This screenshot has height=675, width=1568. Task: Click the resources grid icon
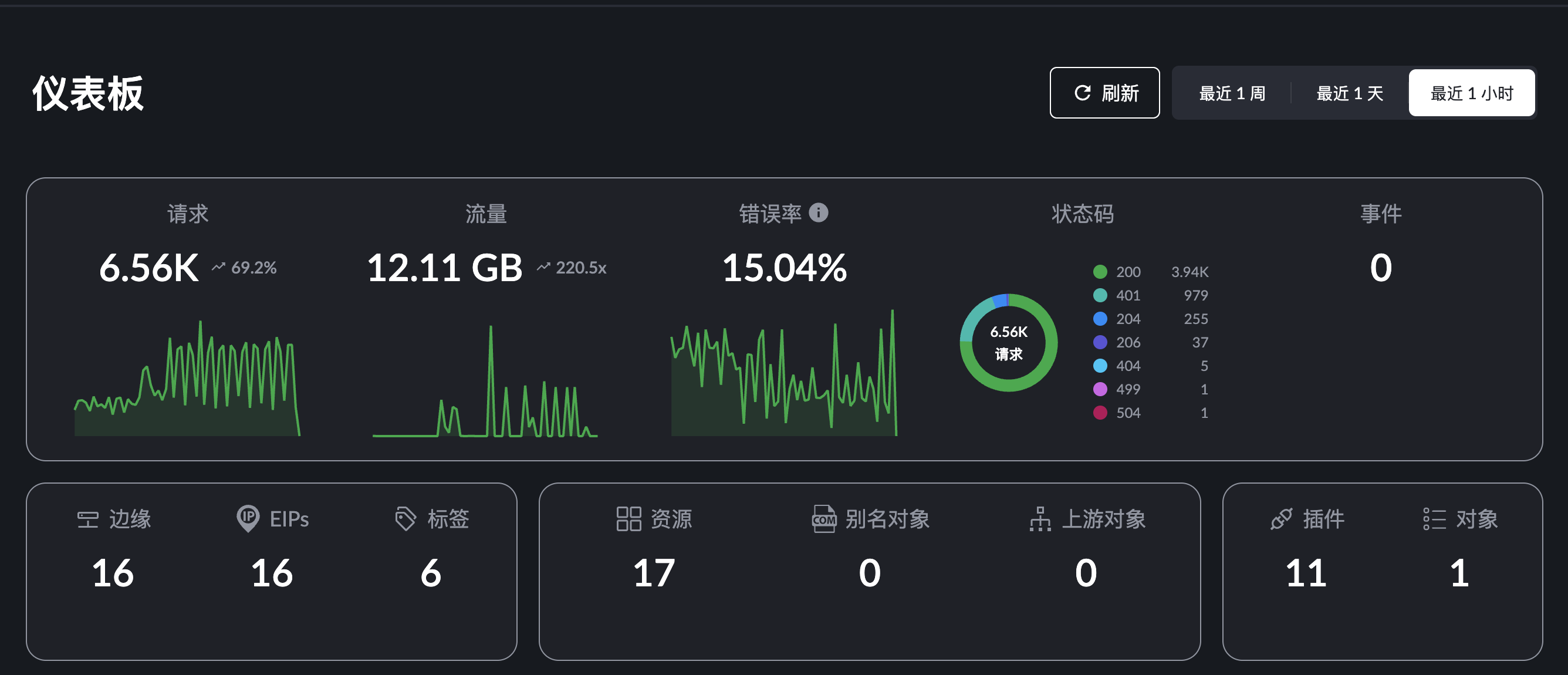[628, 519]
